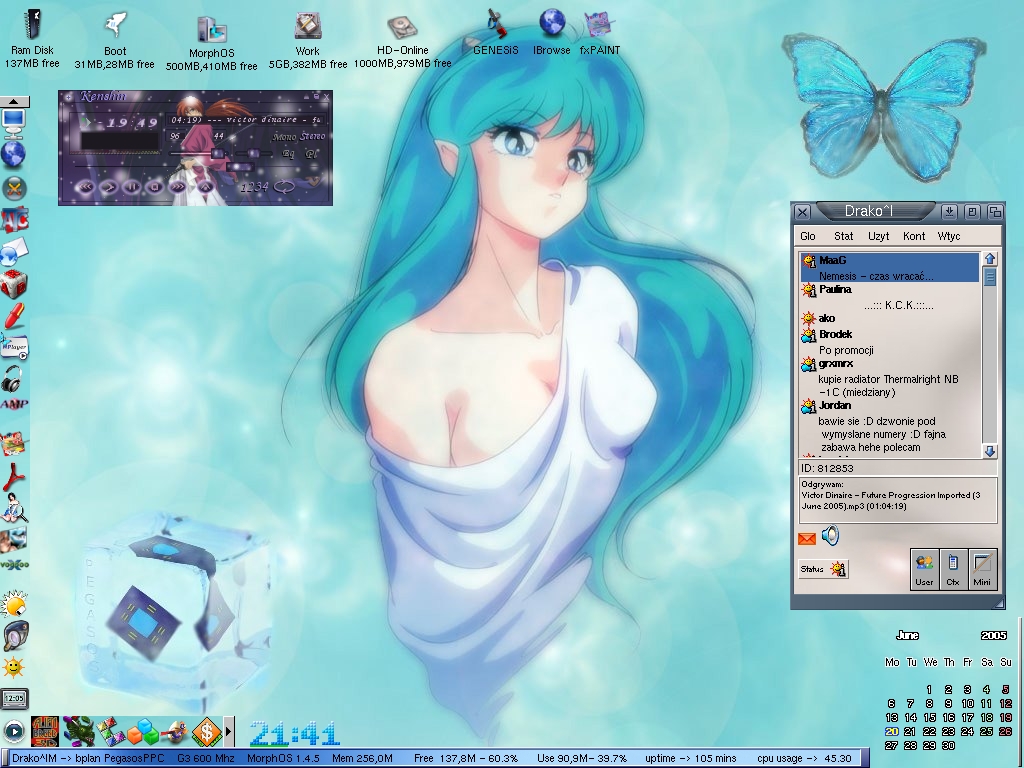This screenshot has width=1024, height=768.
Task: Click the orange dollar sign diamond icon
Action: 207,732
